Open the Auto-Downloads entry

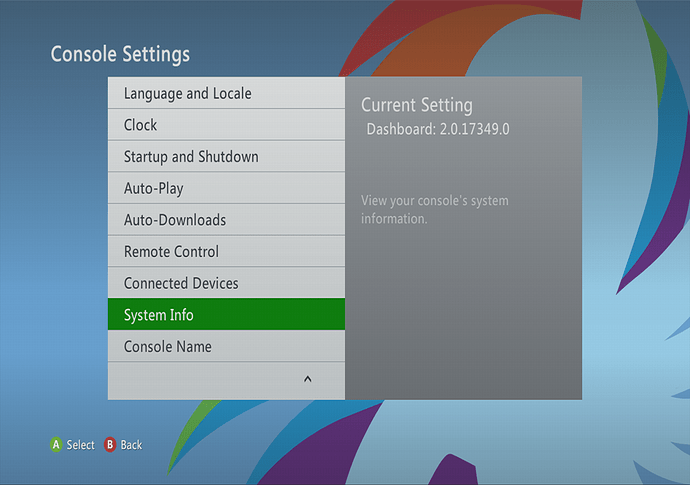[x=175, y=220]
